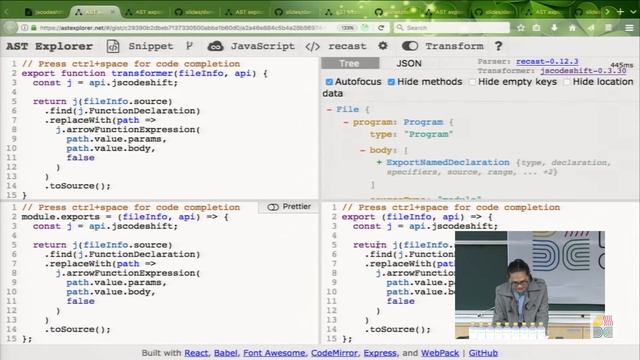Toggle the Transform switch

[x=409, y=46]
